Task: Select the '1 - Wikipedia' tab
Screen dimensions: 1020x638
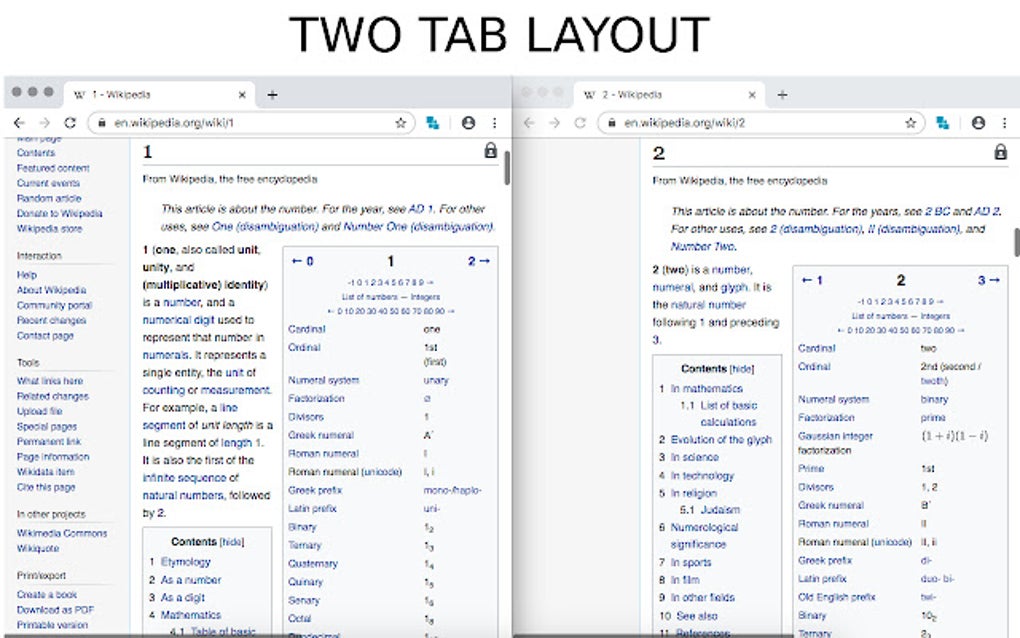Action: point(159,95)
